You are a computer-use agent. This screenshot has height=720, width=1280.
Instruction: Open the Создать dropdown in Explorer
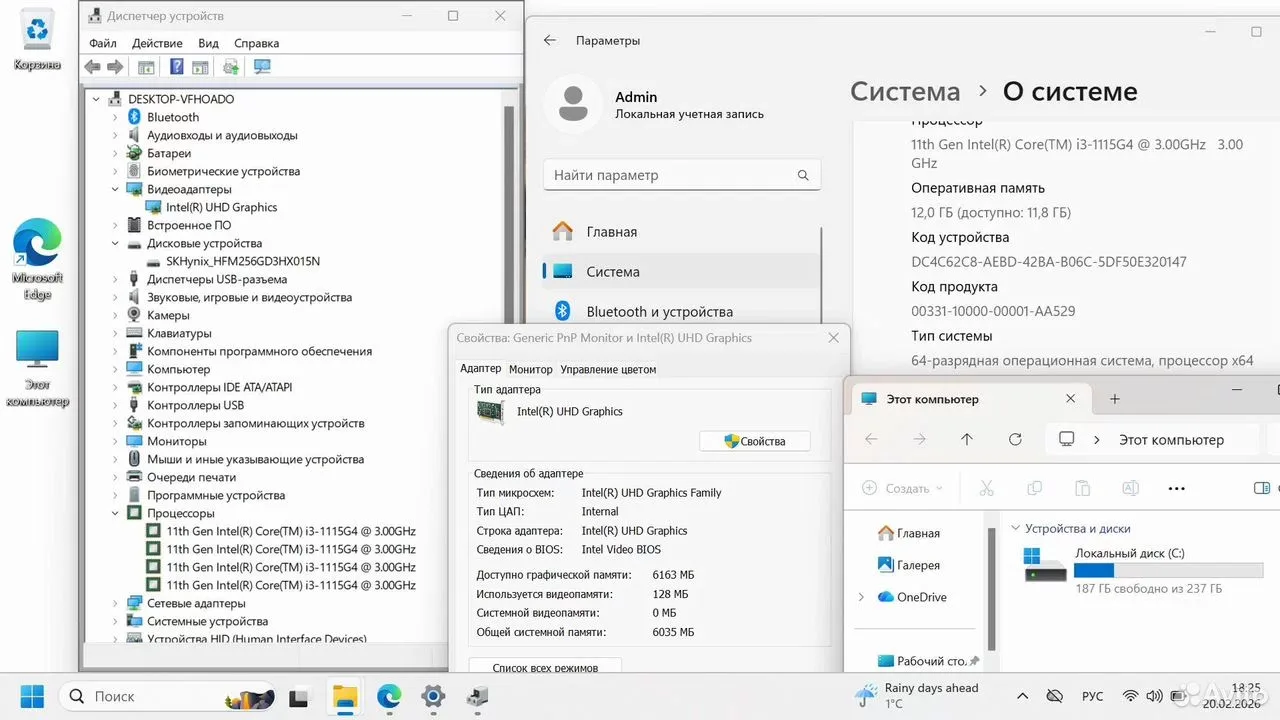point(902,488)
